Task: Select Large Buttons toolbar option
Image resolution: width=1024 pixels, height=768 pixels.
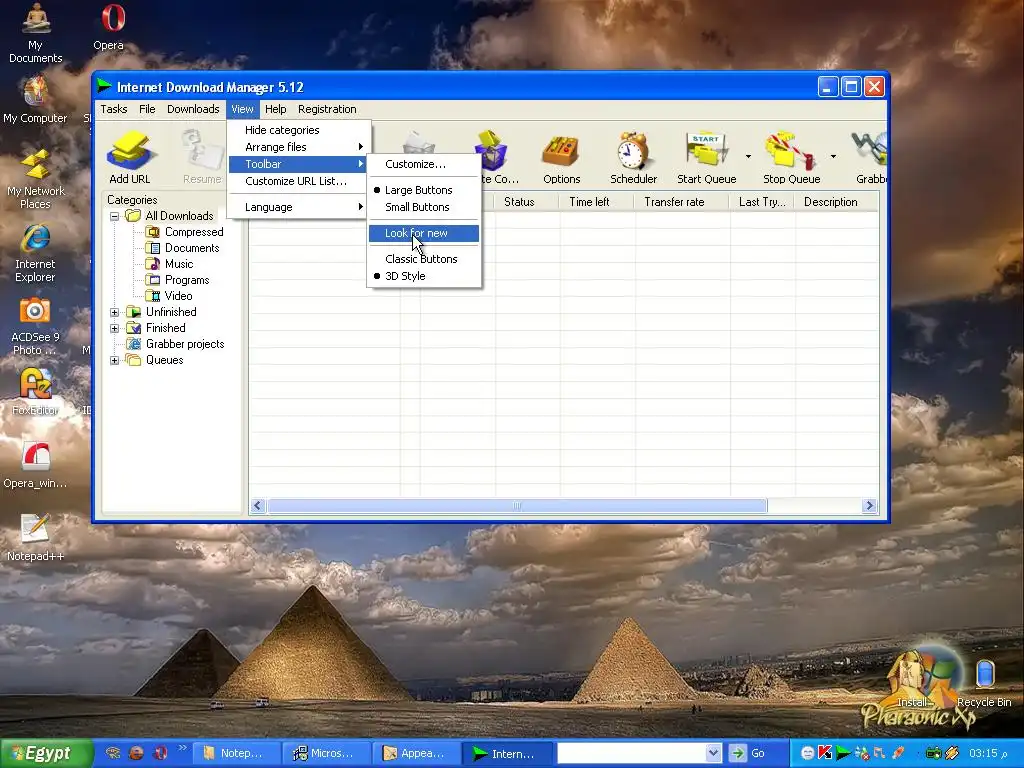Action: [424, 190]
